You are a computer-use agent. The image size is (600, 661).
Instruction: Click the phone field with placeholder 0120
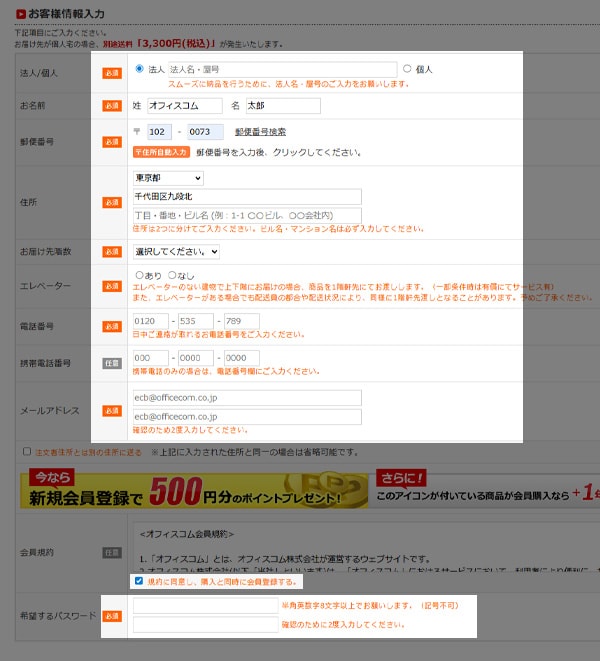click(x=151, y=321)
